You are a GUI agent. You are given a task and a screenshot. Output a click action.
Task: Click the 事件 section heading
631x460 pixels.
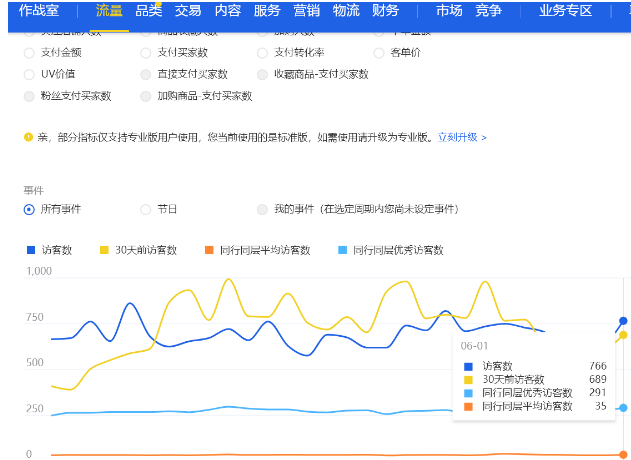coord(33,190)
